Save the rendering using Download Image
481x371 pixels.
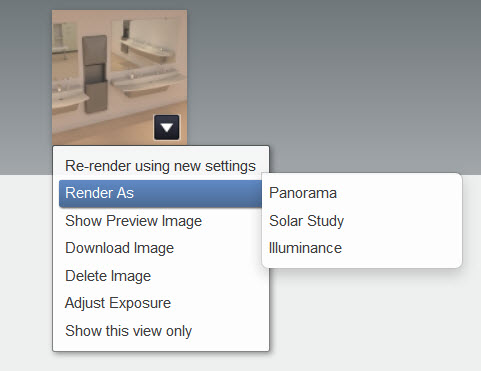tap(160, 248)
